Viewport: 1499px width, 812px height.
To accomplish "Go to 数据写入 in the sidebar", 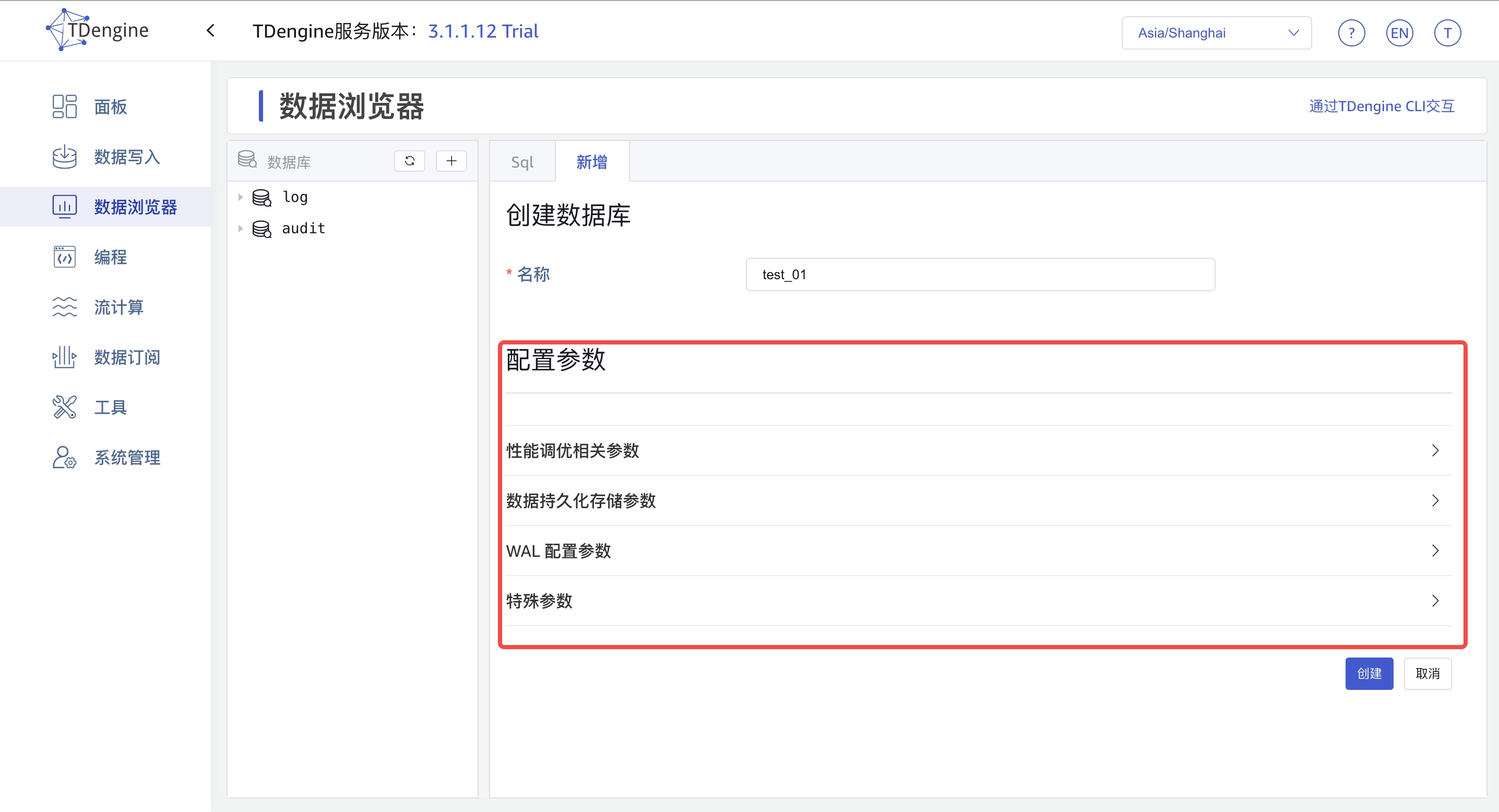I will [x=126, y=157].
